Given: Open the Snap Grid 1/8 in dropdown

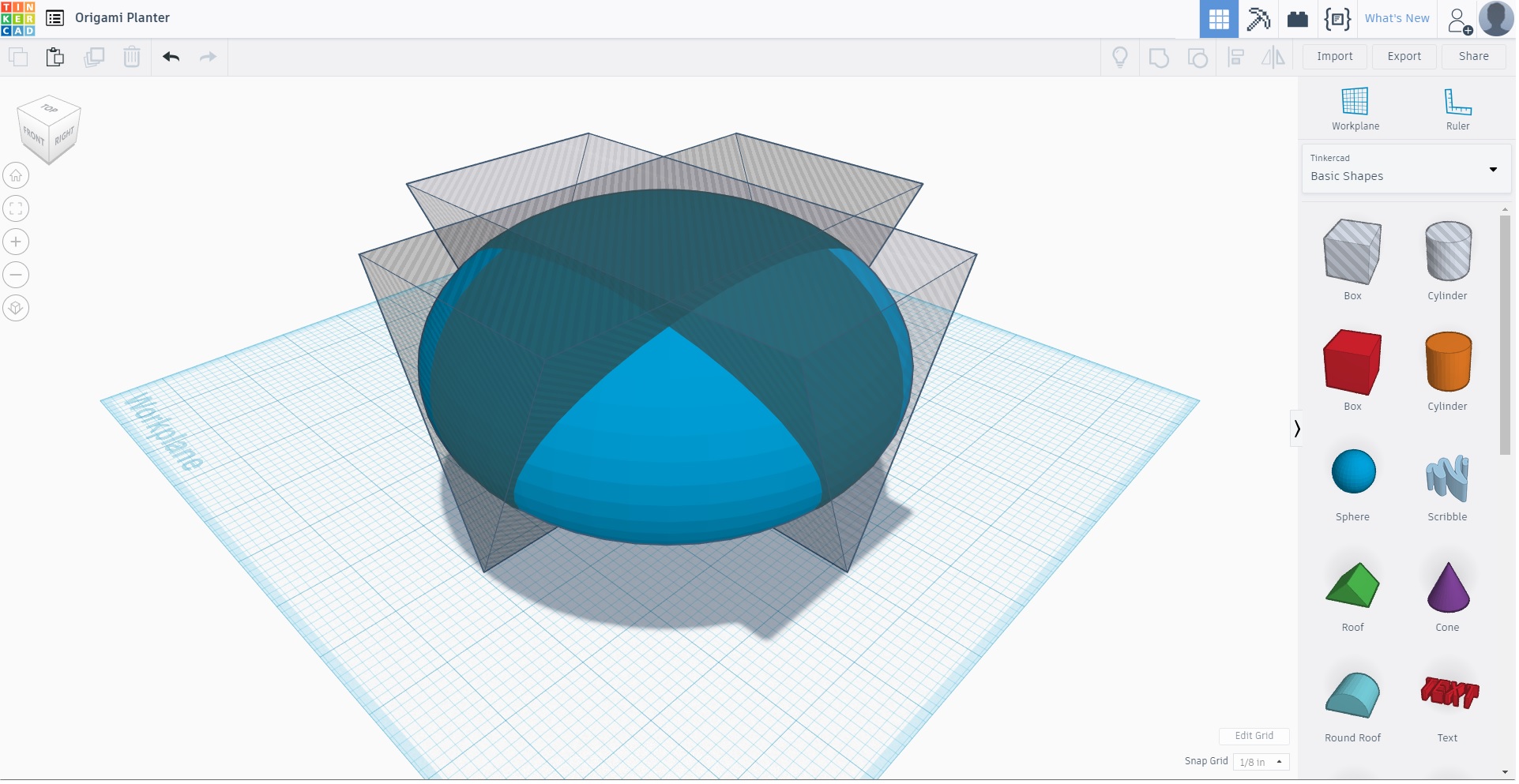Looking at the screenshot, I should click(x=1261, y=762).
